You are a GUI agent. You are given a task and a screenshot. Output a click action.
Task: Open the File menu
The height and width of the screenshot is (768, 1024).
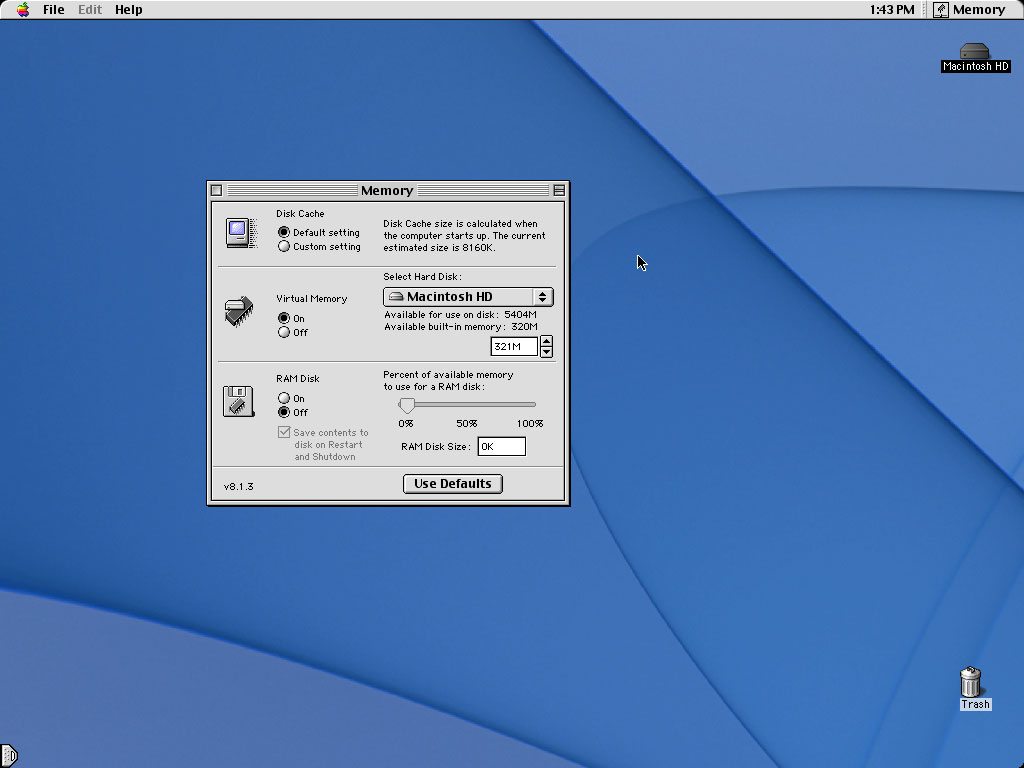(53, 10)
